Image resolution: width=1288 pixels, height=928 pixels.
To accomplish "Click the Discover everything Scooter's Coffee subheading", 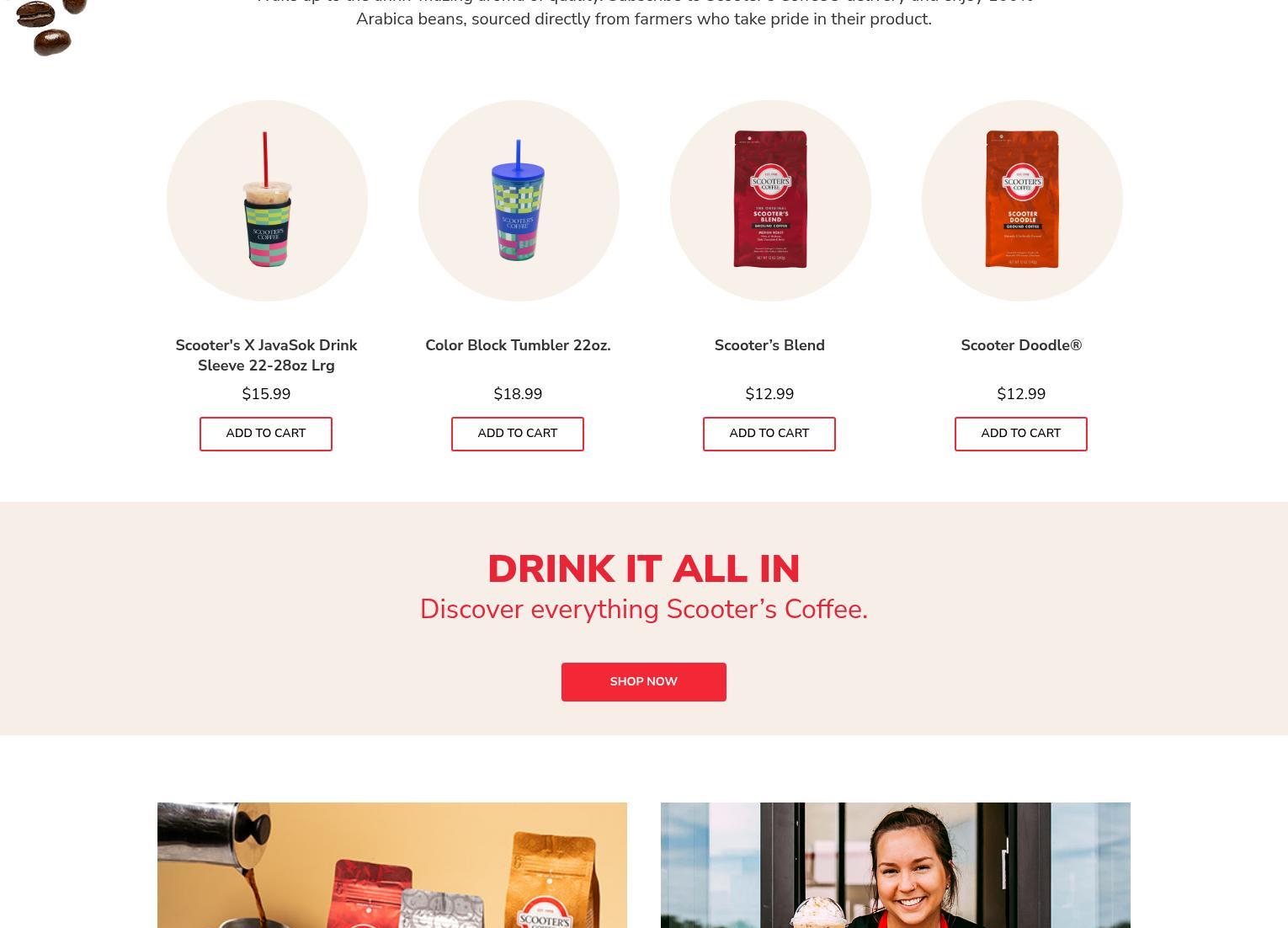I will pyautogui.click(x=644, y=610).
